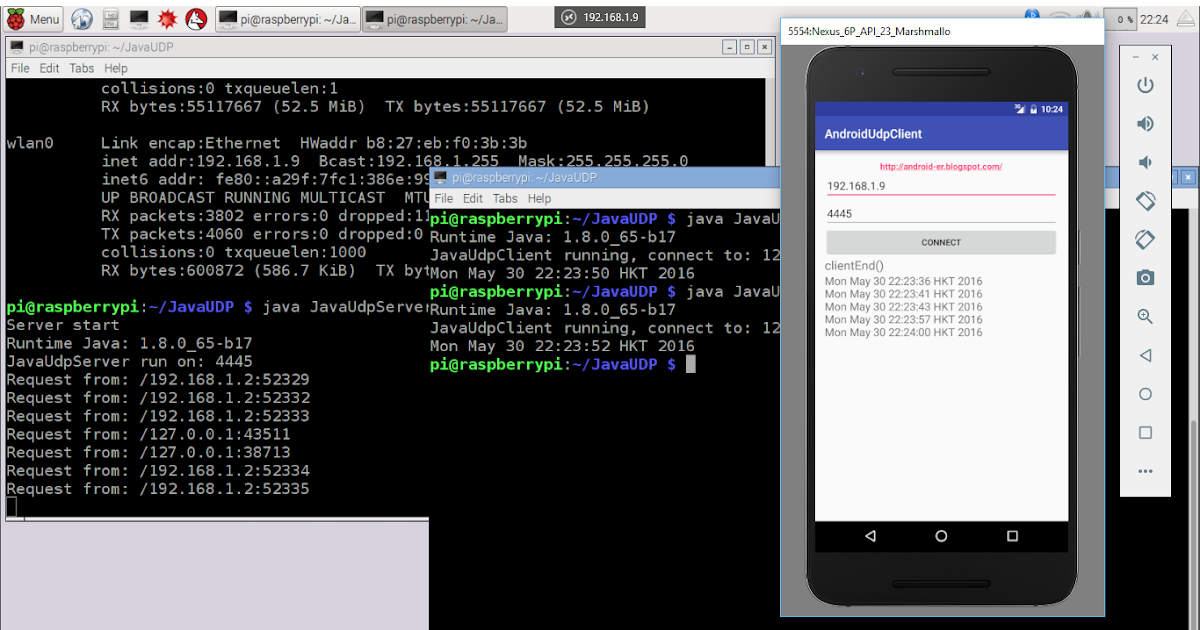
Task: Open the Raspberry Pi Menu button
Action: (33, 18)
